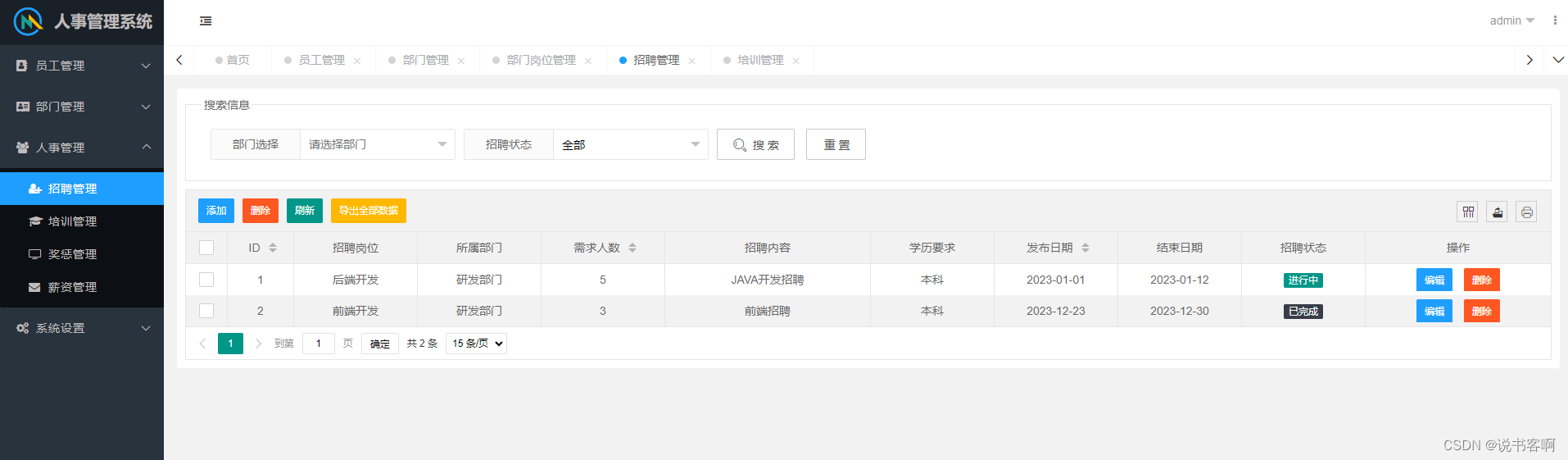Sort by 发布日期 column arrows

1085,248
